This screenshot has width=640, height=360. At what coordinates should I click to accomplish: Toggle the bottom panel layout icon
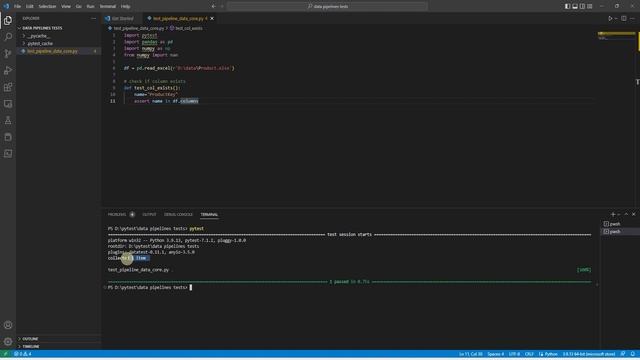(575, 6)
